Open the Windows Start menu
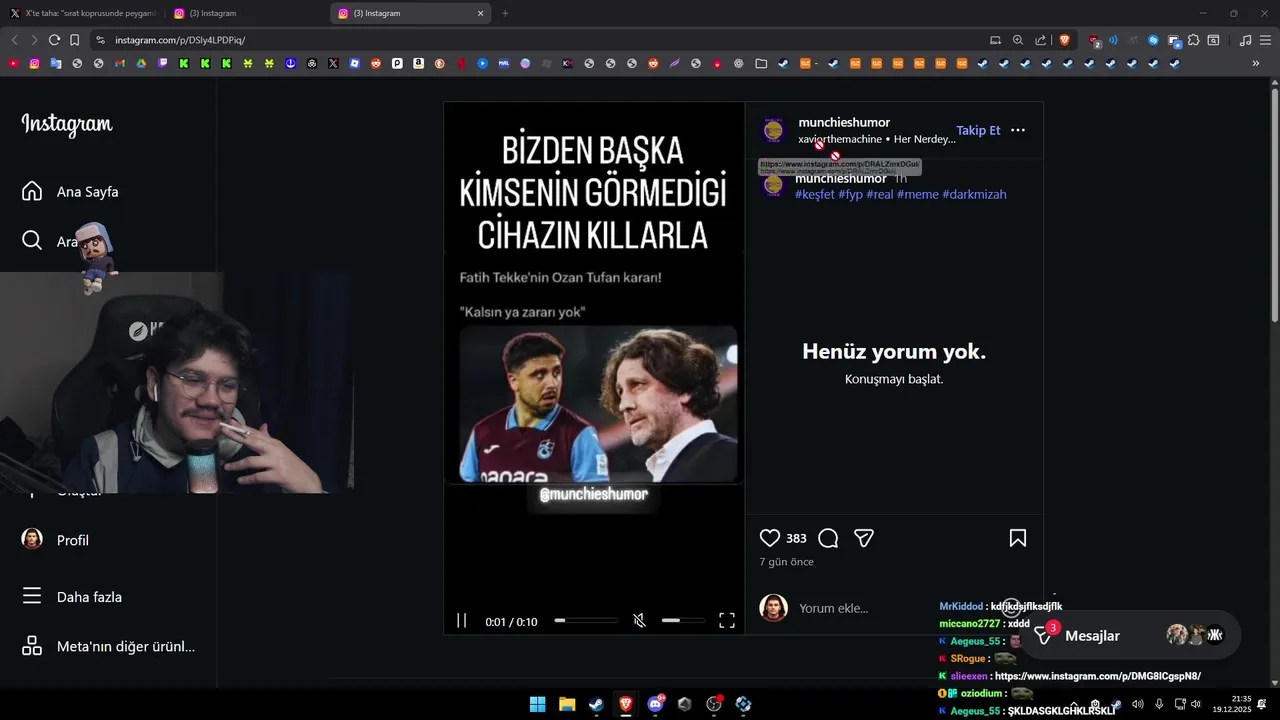The width and height of the screenshot is (1280, 720). (x=537, y=704)
